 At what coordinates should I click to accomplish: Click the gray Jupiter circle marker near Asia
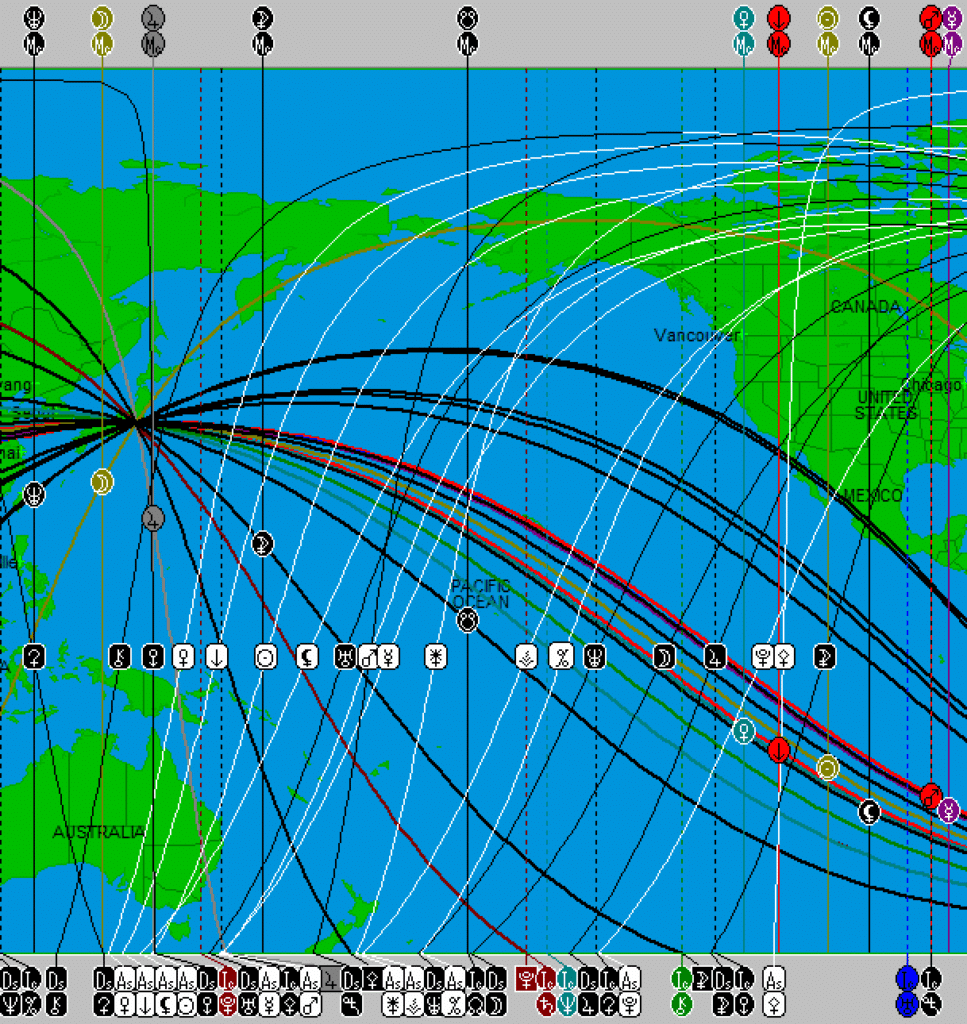[153, 517]
